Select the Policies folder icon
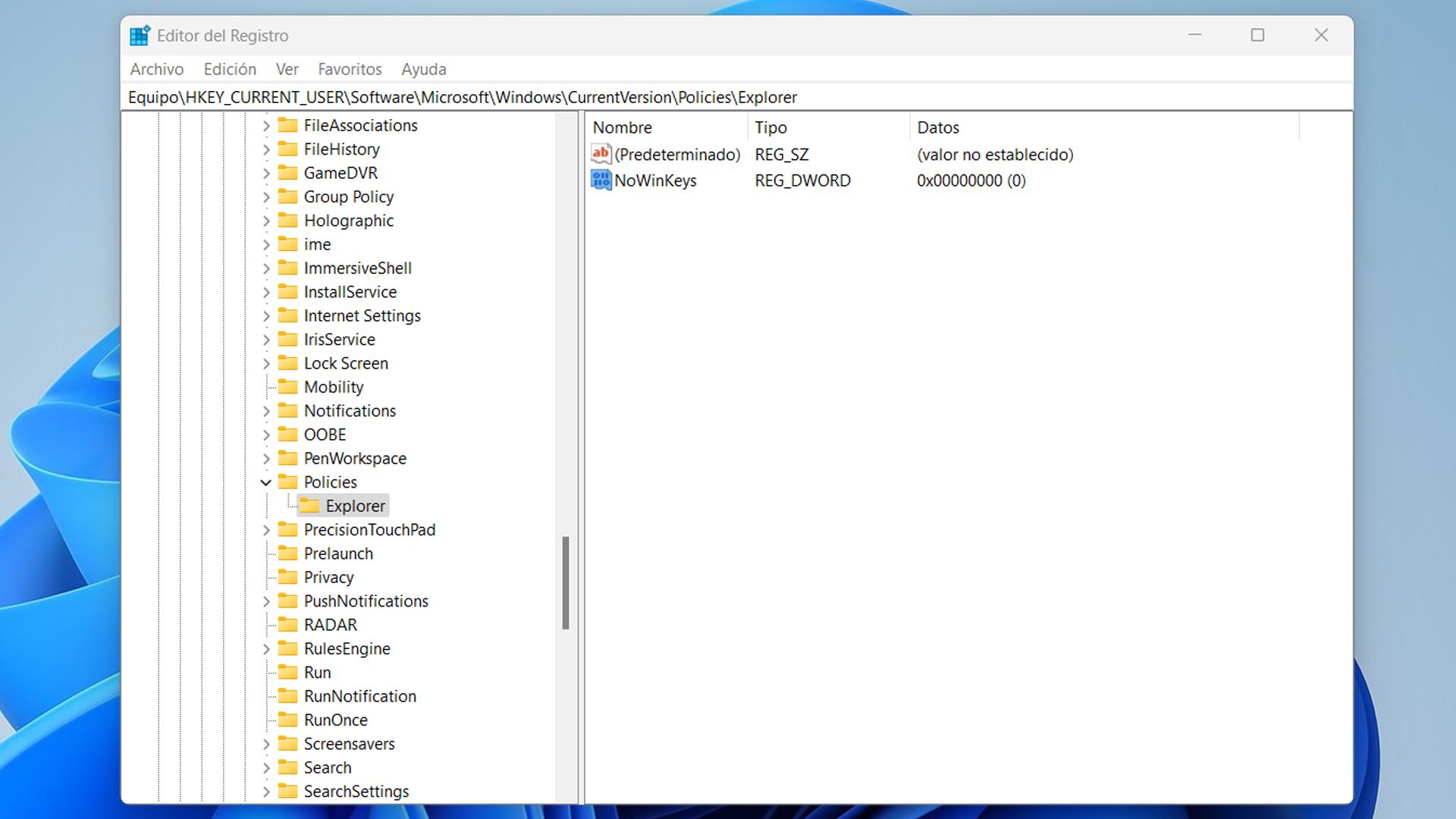The image size is (1456, 819). click(287, 482)
